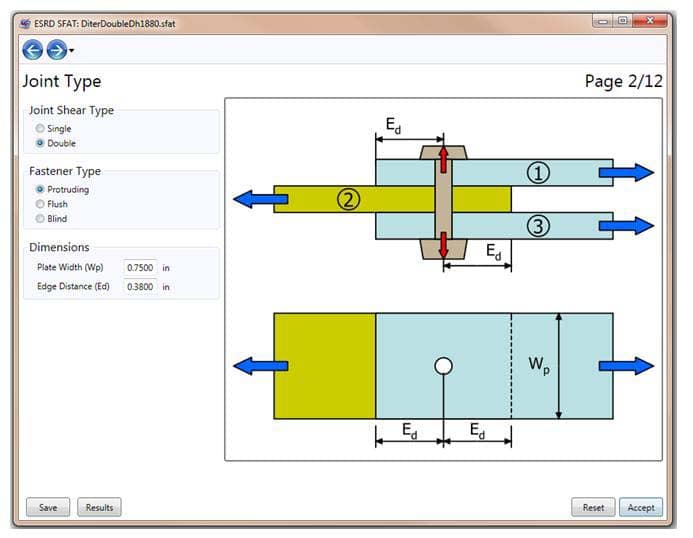Screen dimensions: 693x538
Task: Choose the Flush fastener type
Action: tap(40, 204)
